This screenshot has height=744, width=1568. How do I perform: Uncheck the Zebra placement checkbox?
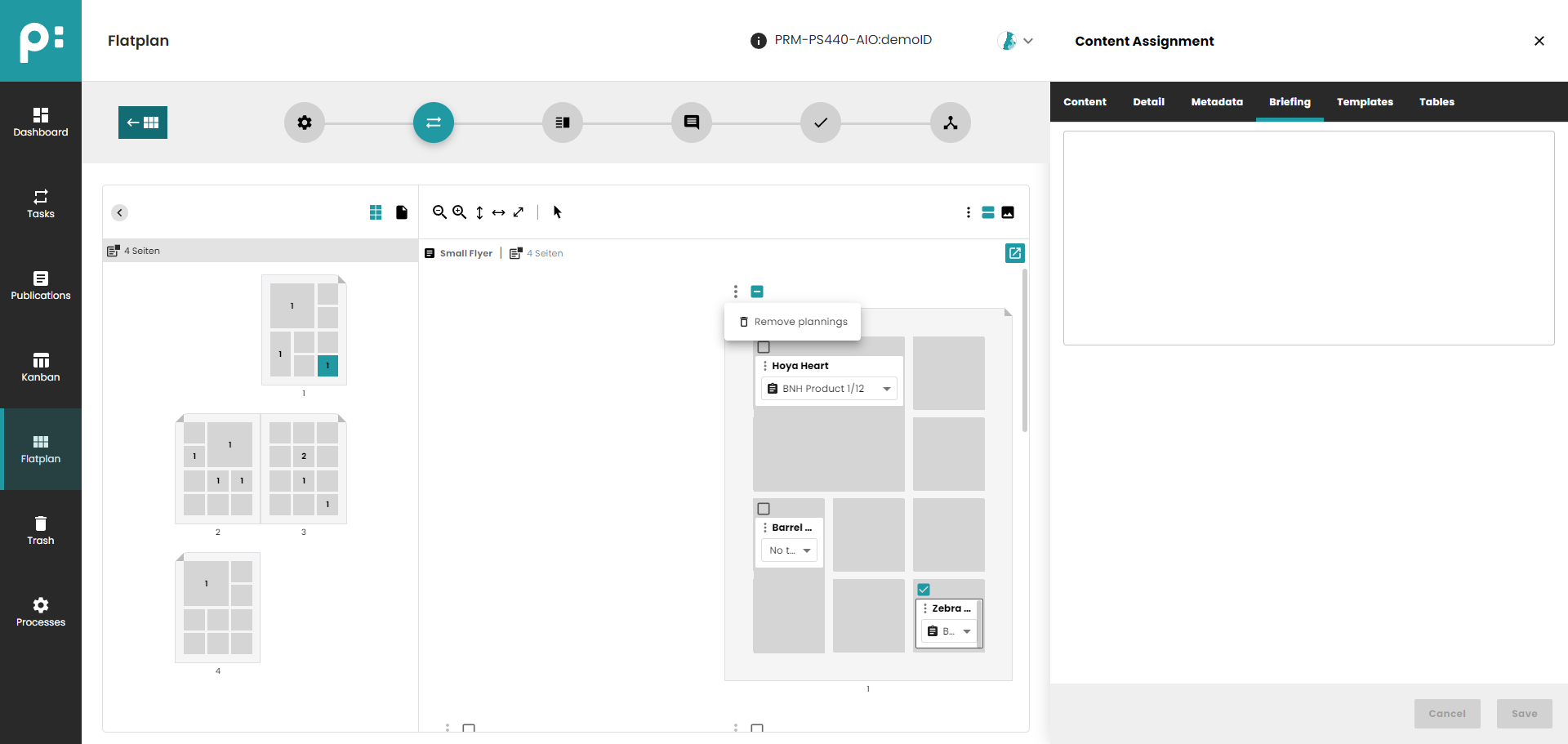coord(924,590)
